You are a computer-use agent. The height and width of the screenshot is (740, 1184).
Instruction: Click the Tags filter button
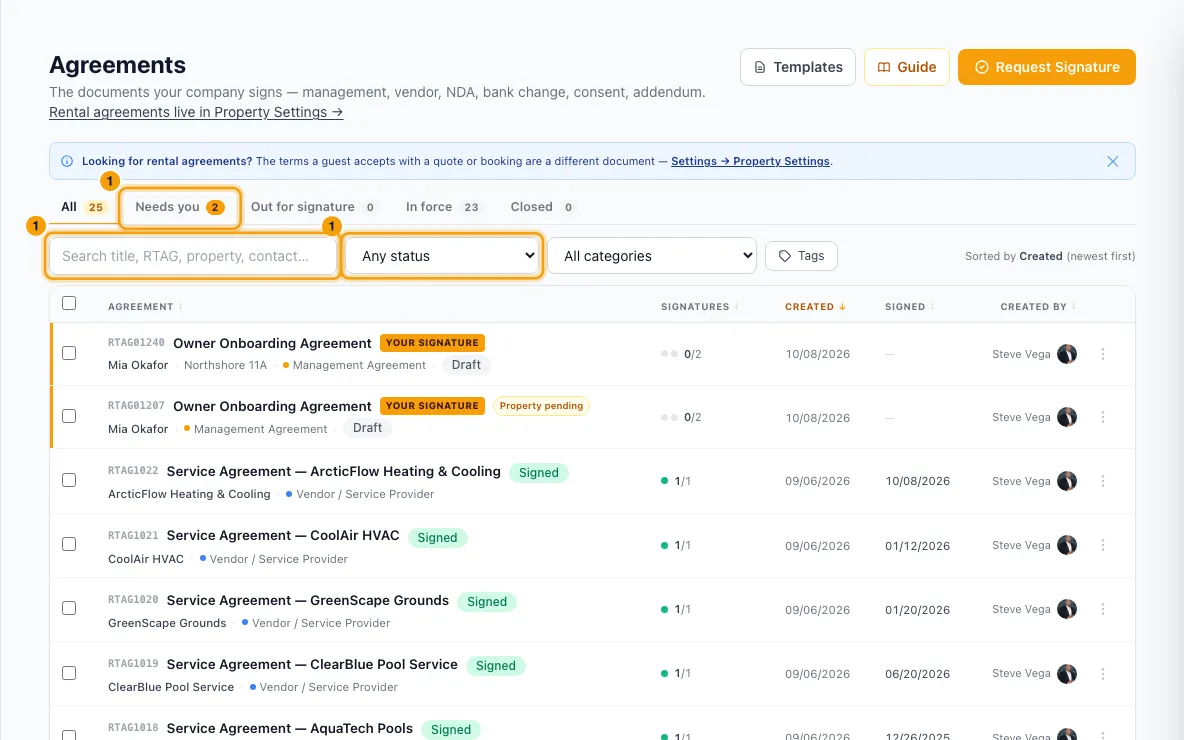801,256
